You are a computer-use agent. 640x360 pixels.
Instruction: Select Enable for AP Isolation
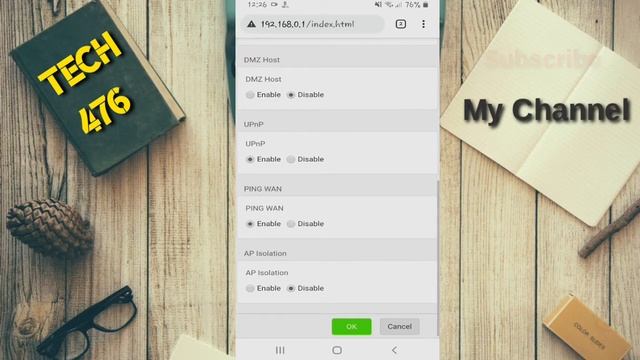point(250,288)
